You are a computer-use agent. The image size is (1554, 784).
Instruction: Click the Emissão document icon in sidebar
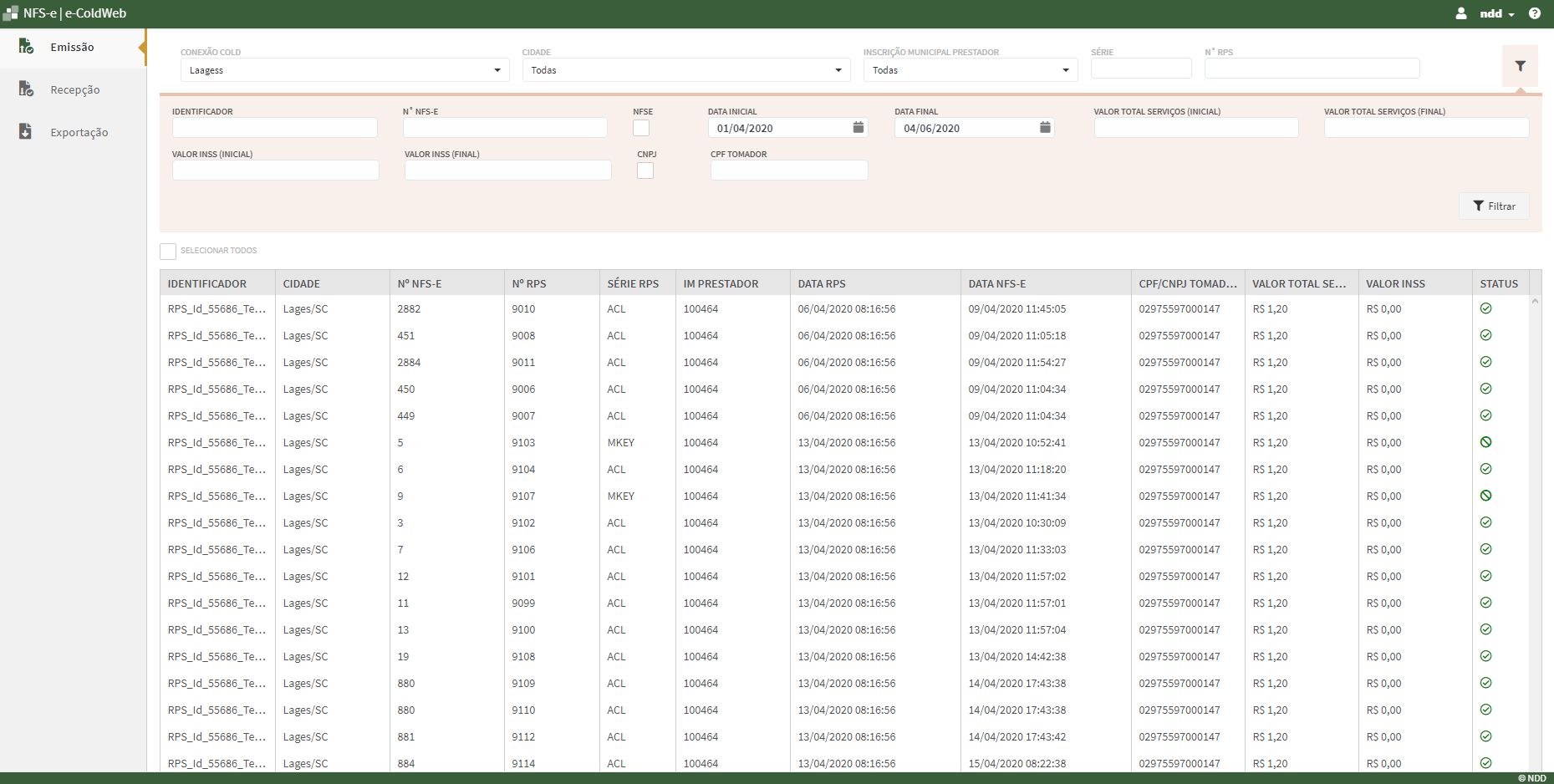(x=26, y=47)
